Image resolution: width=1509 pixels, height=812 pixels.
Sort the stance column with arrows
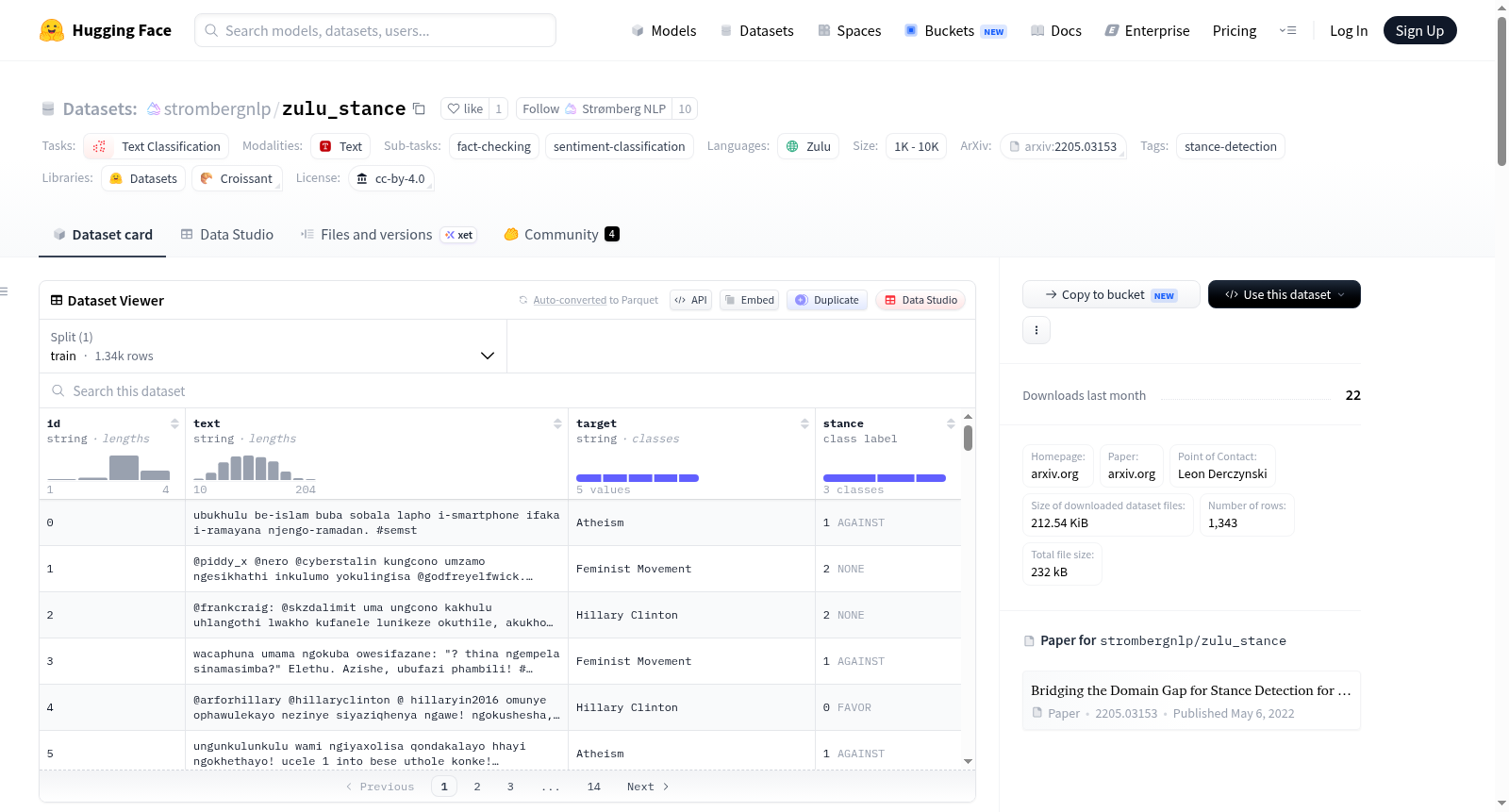[951, 423]
